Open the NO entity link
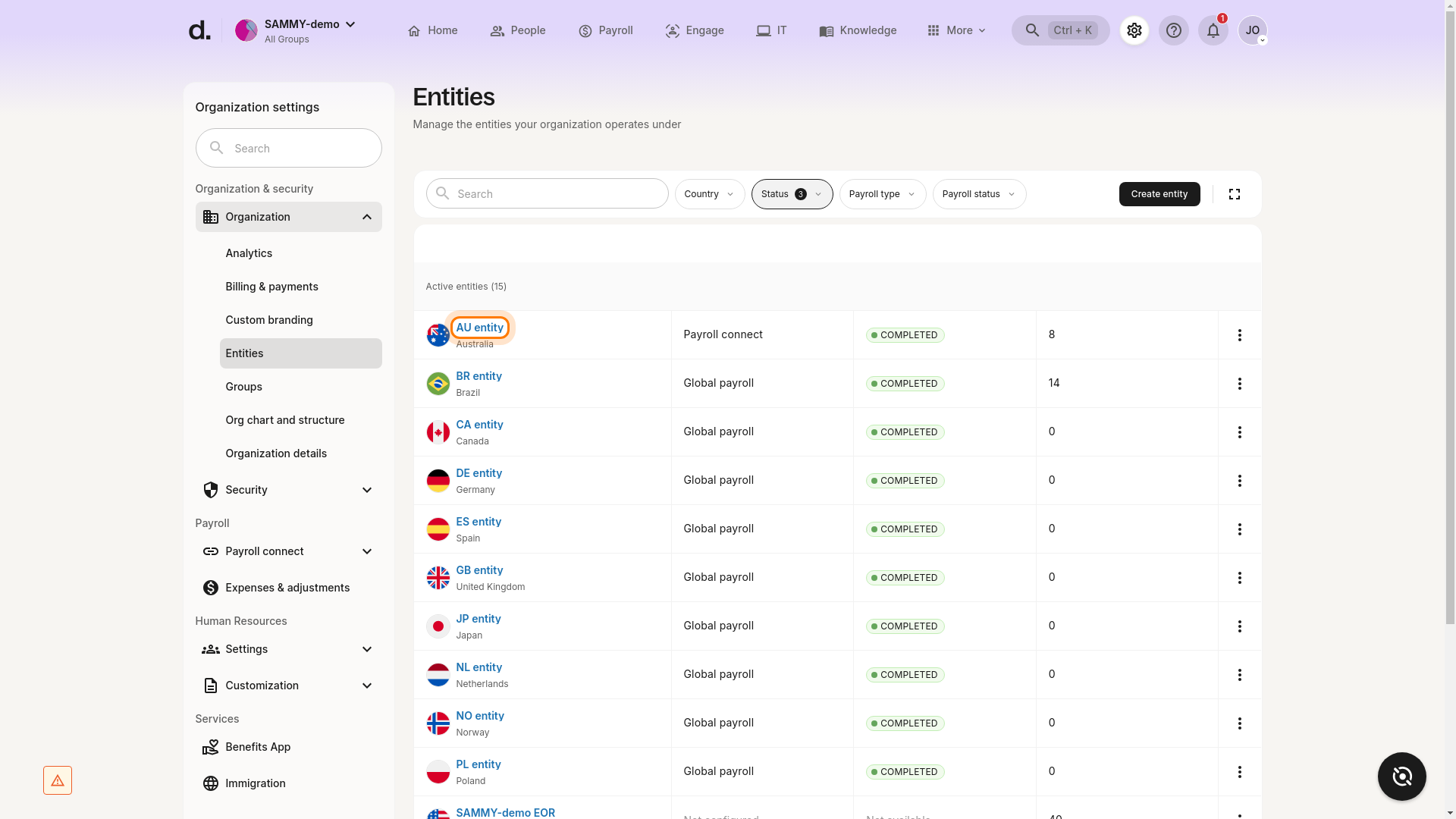The width and height of the screenshot is (1456, 819). pyautogui.click(x=480, y=716)
